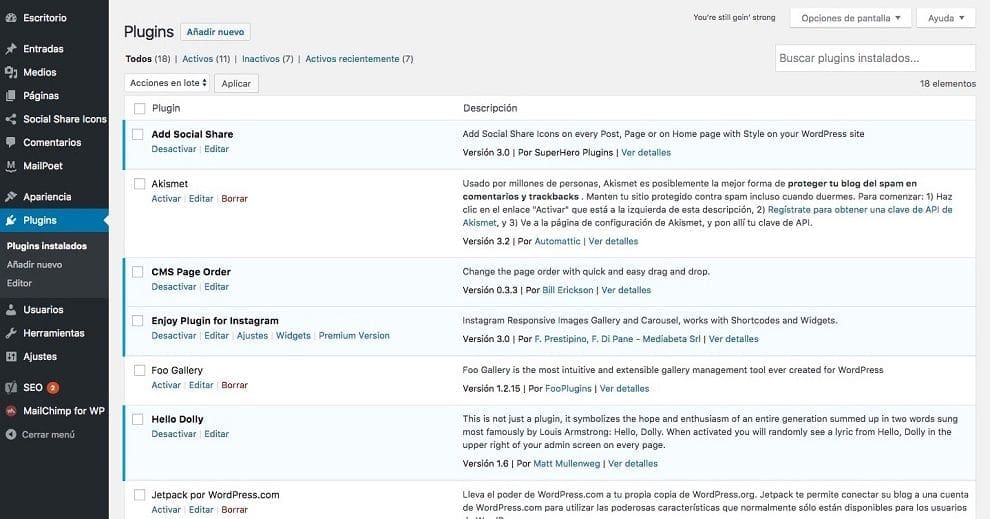
Task: Filter by Activos recientemente (7)
Action: tap(359, 59)
